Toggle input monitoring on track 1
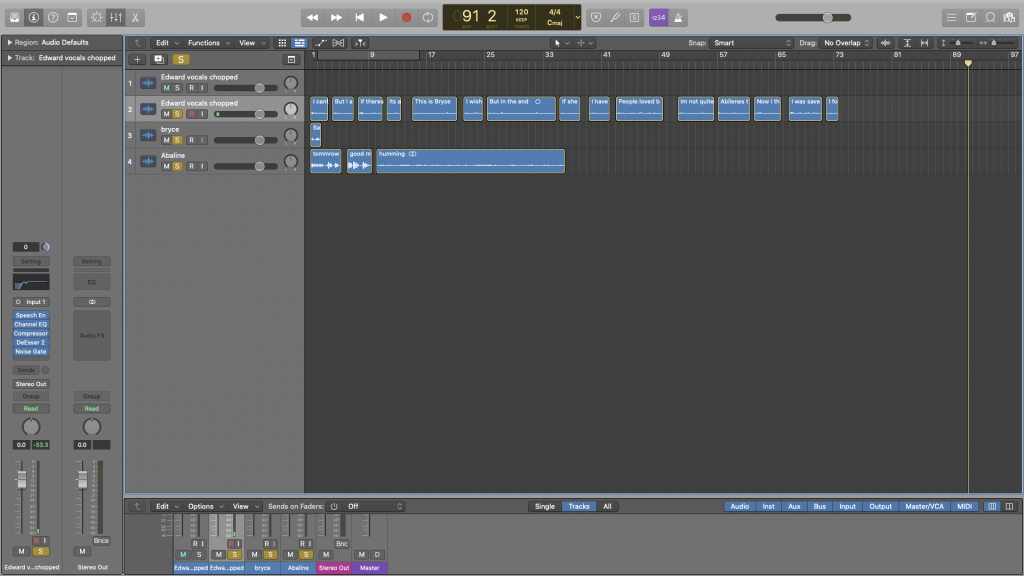This screenshot has width=1024, height=576. (202, 88)
